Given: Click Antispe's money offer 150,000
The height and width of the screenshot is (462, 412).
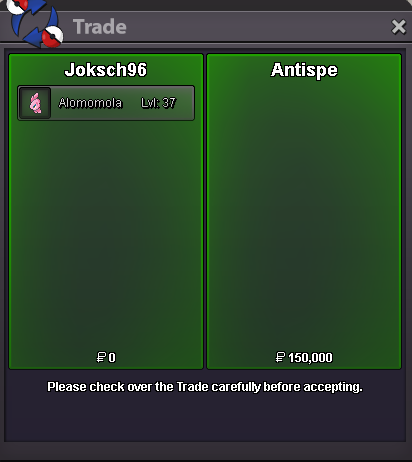Looking at the screenshot, I should click(310, 358).
